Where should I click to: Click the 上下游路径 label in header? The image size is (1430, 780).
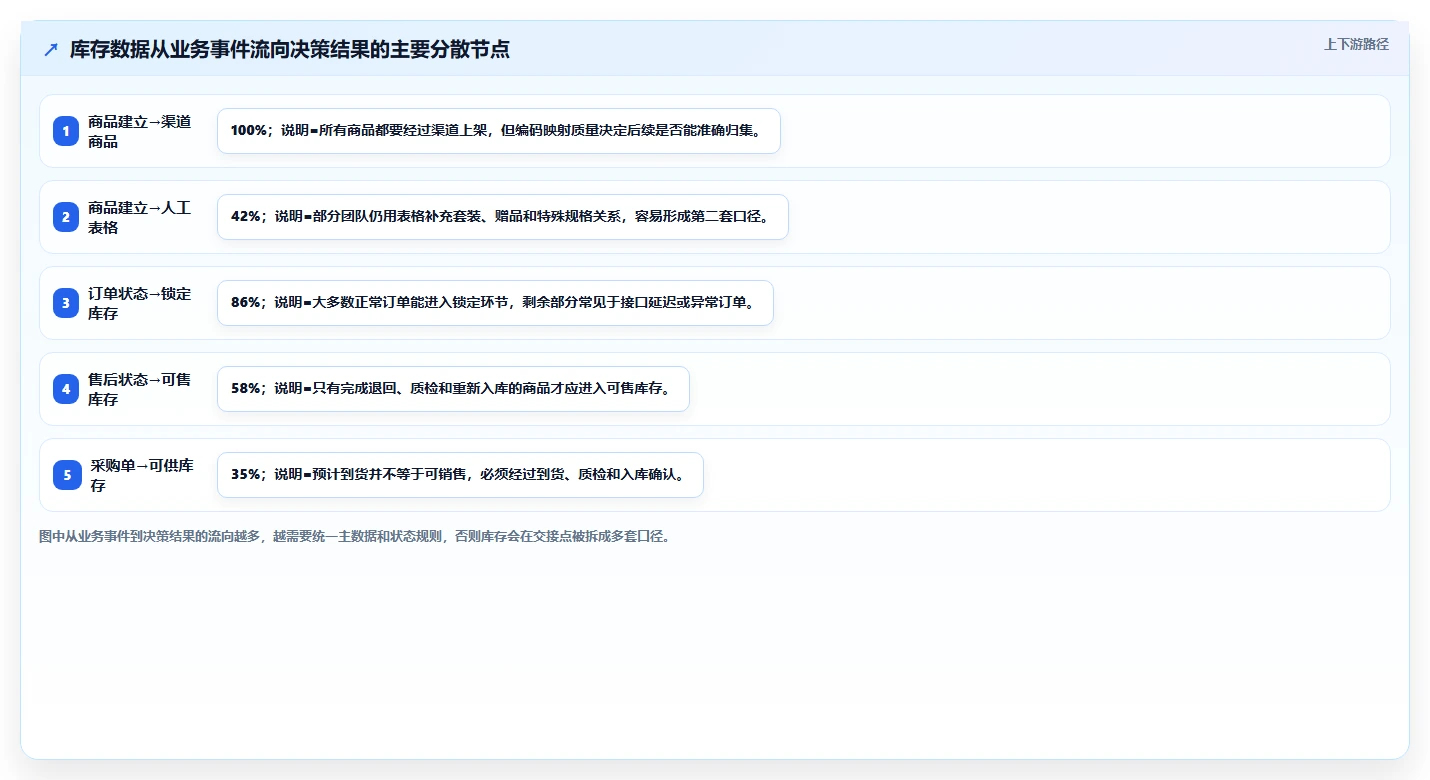click(x=1356, y=44)
